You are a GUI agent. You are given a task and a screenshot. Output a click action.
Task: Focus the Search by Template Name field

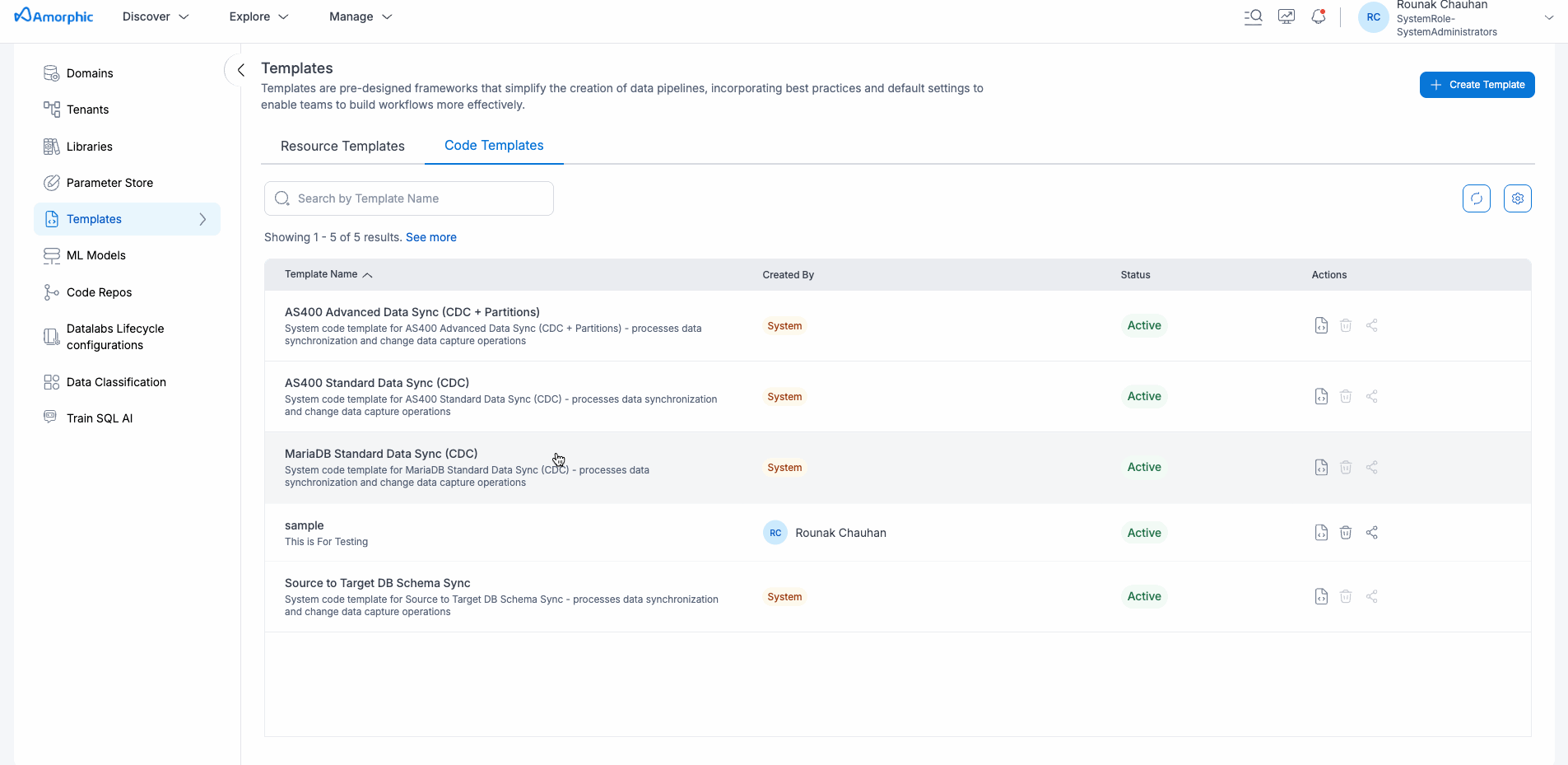point(420,198)
